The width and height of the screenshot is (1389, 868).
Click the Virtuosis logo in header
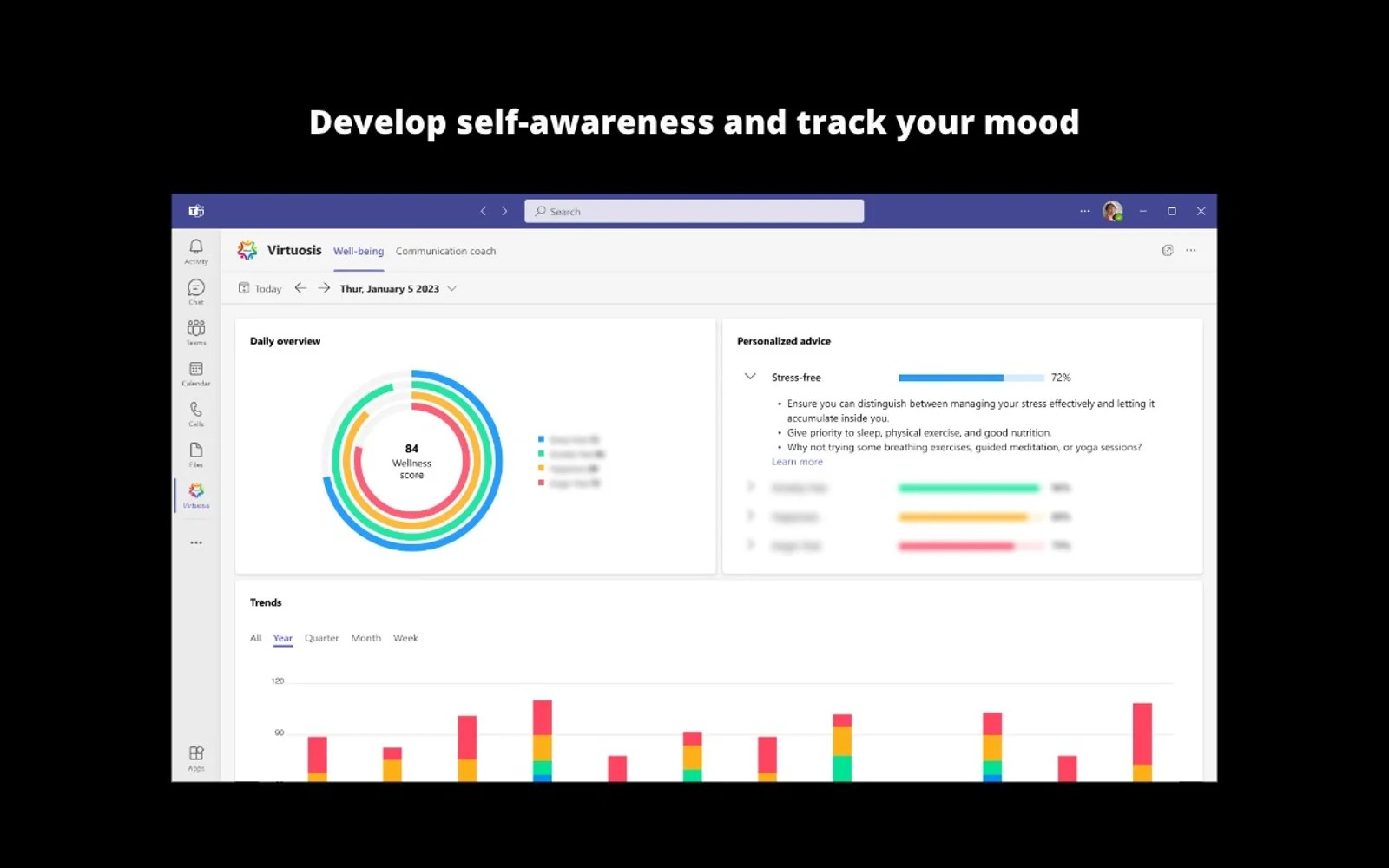pos(247,250)
